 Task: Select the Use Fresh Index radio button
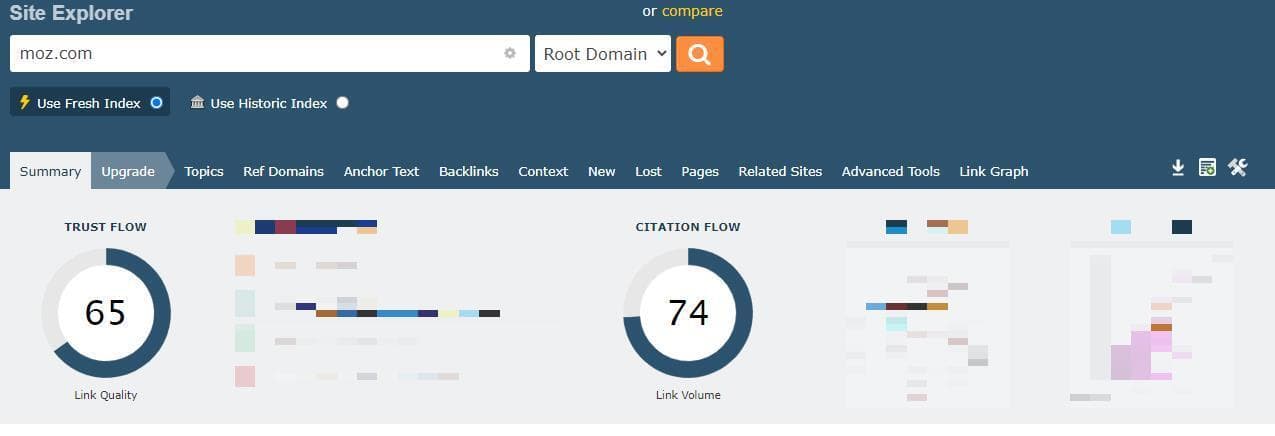[x=156, y=103]
